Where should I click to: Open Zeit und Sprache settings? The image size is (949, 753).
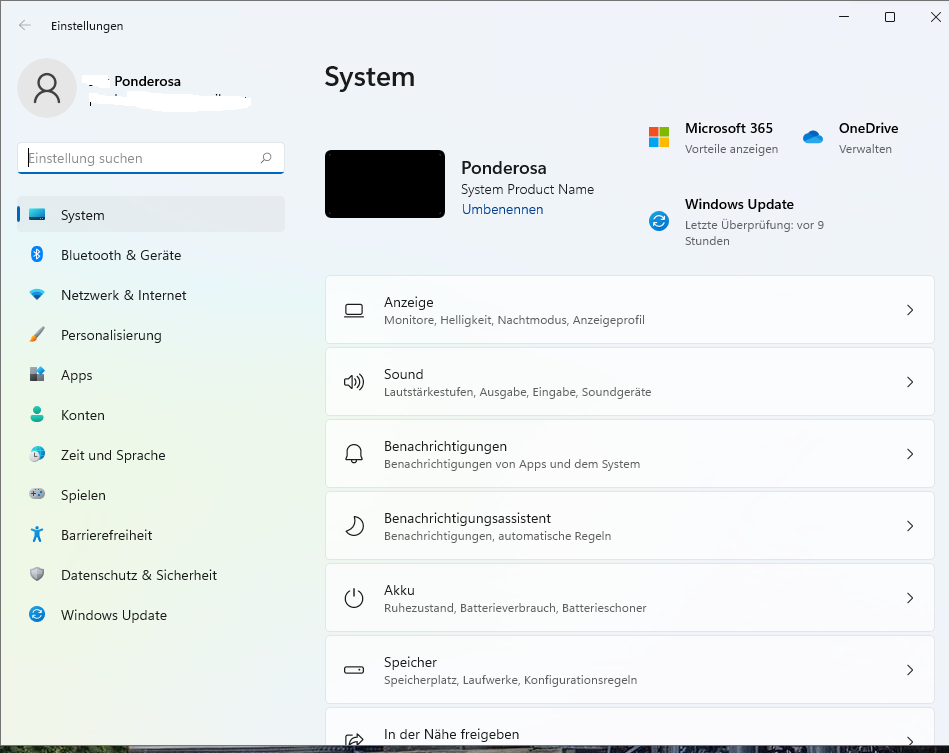tap(151, 455)
